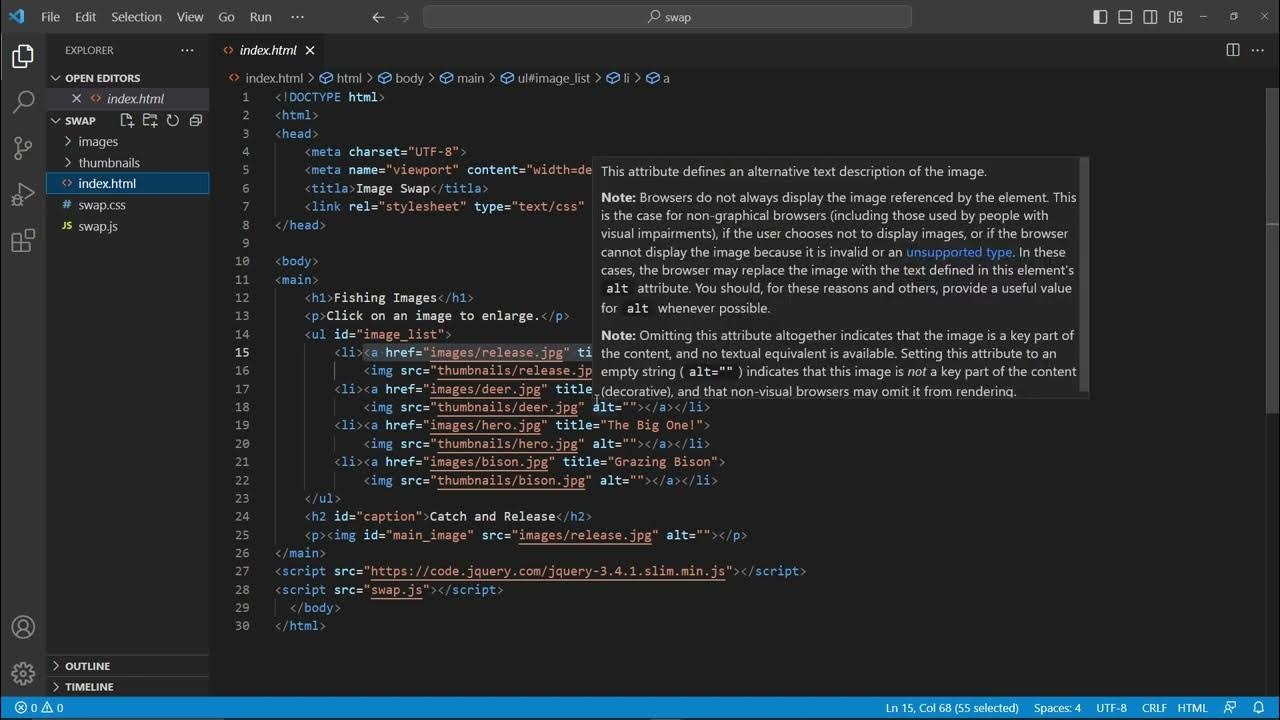This screenshot has width=1280, height=720.
Task: Open the File menu
Action: (50, 17)
